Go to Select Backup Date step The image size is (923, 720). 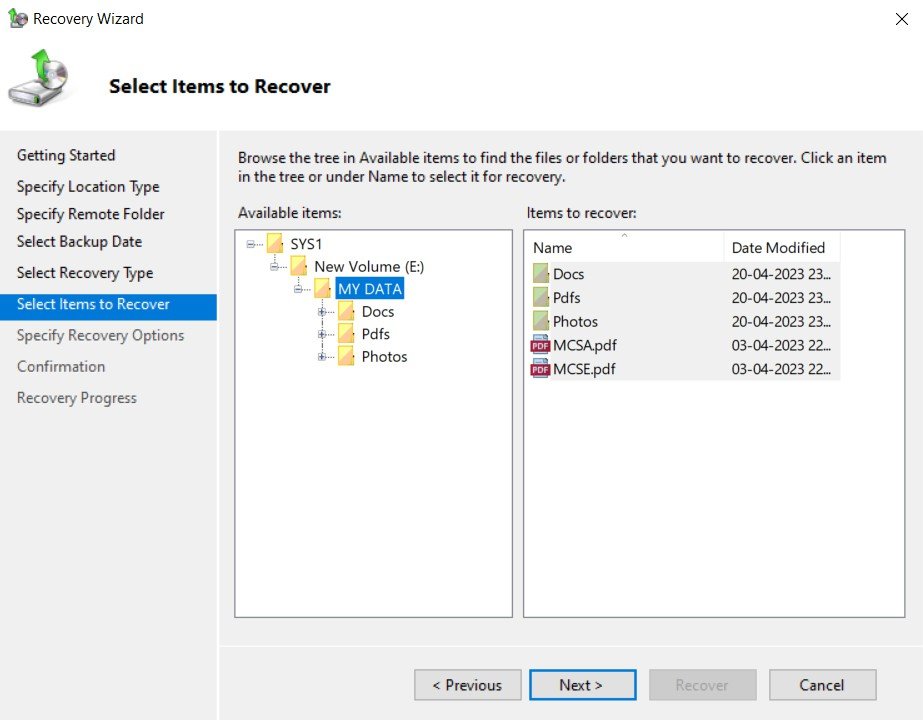[79, 241]
